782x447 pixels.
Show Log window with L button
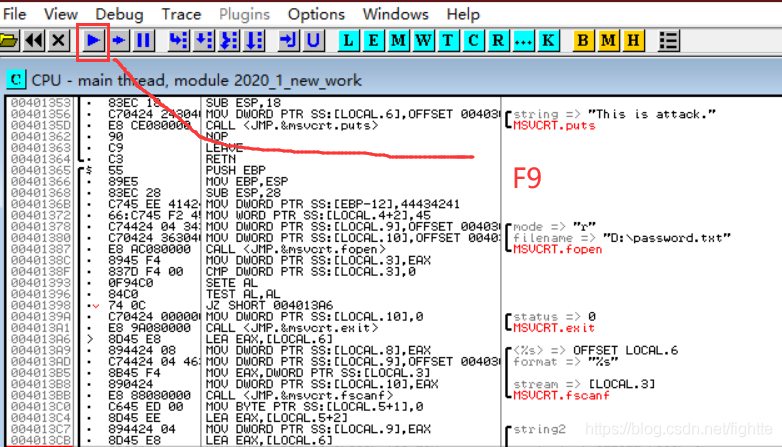349,40
